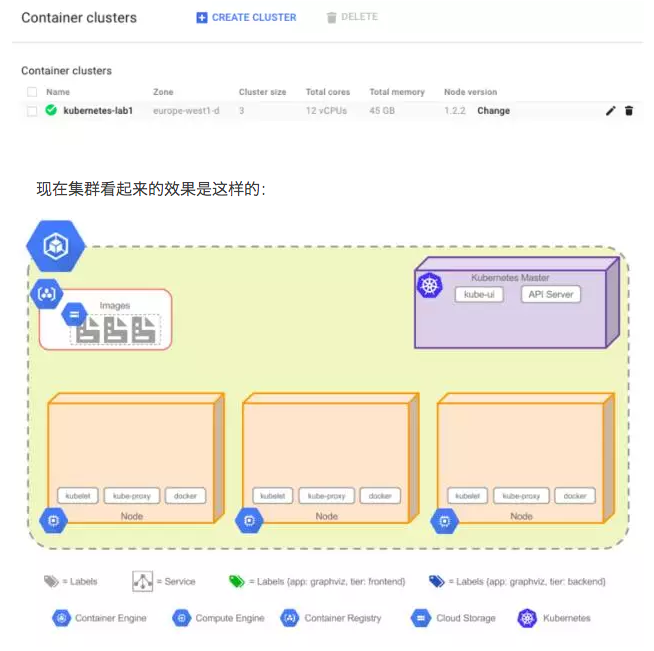Click docker box in the middle Node
The height and width of the screenshot is (651, 654).
(x=380, y=496)
